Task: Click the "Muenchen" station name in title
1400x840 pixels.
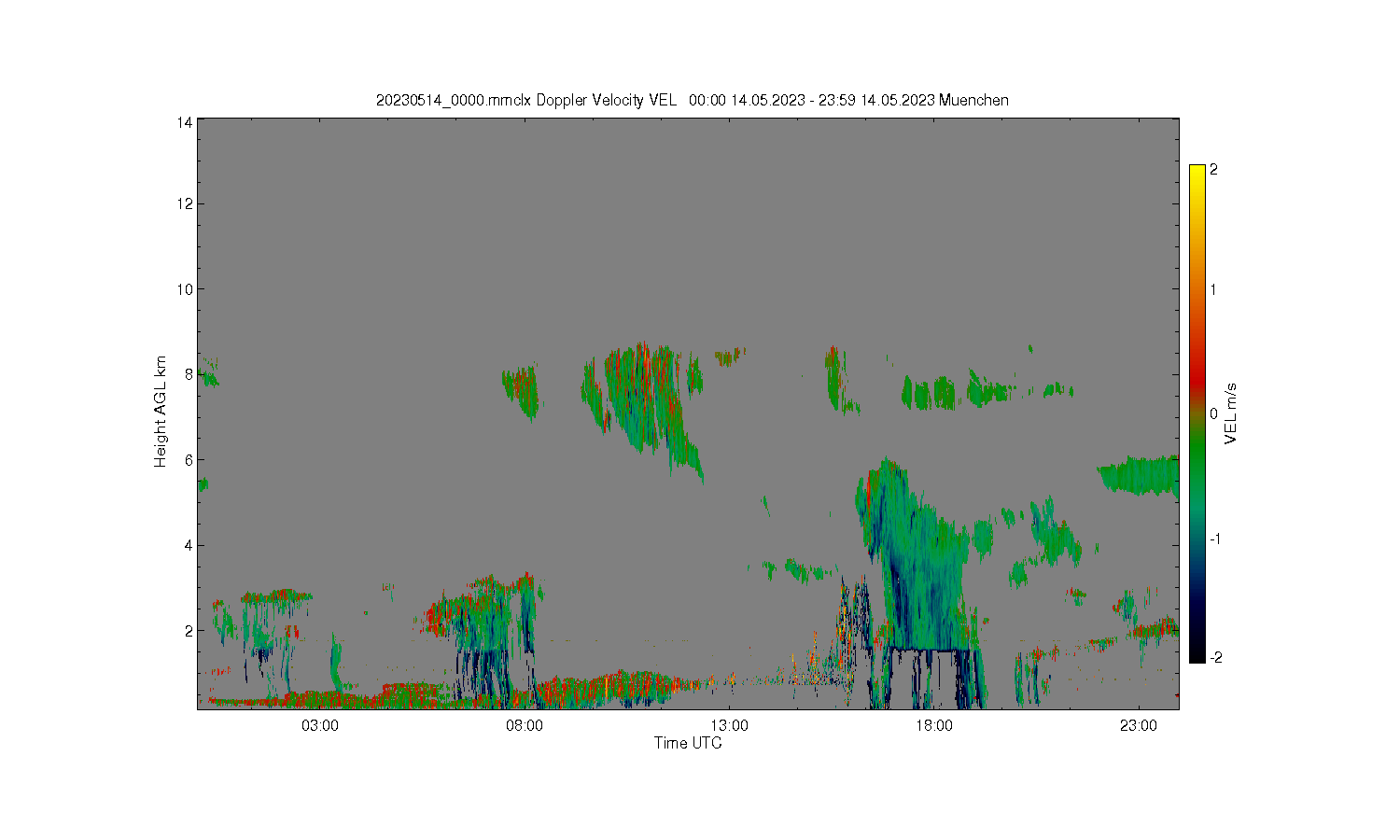Action: [x=973, y=100]
